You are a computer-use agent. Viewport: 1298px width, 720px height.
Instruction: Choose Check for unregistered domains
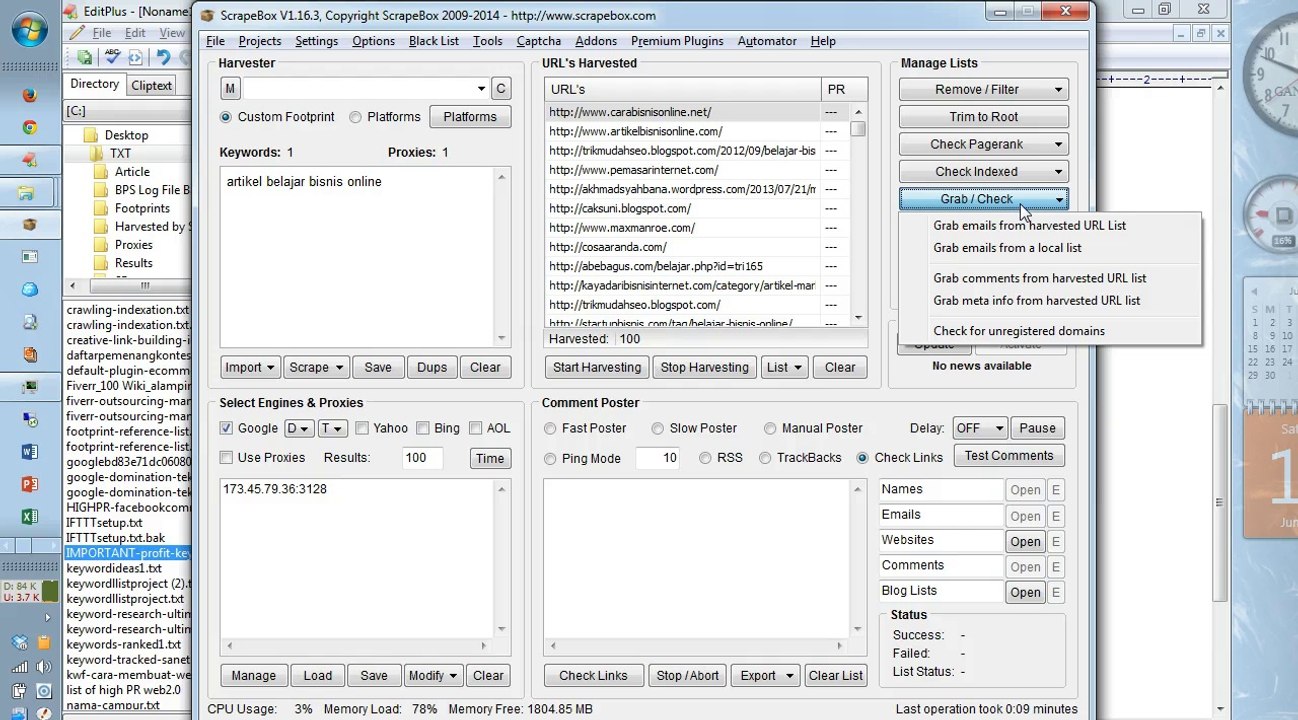pyautogui.click(x=1018, y=331)
